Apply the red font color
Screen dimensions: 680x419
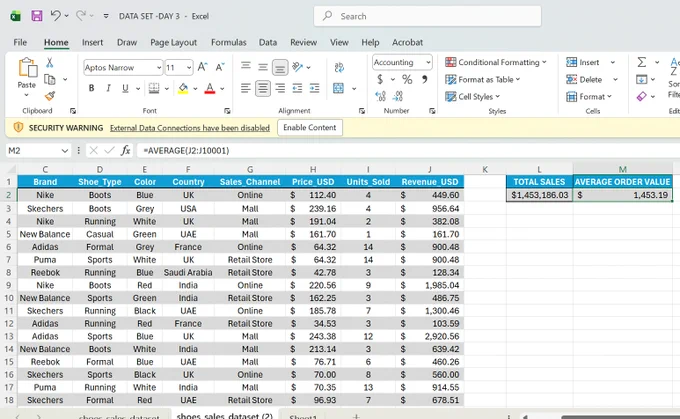(x=210, y=88)
